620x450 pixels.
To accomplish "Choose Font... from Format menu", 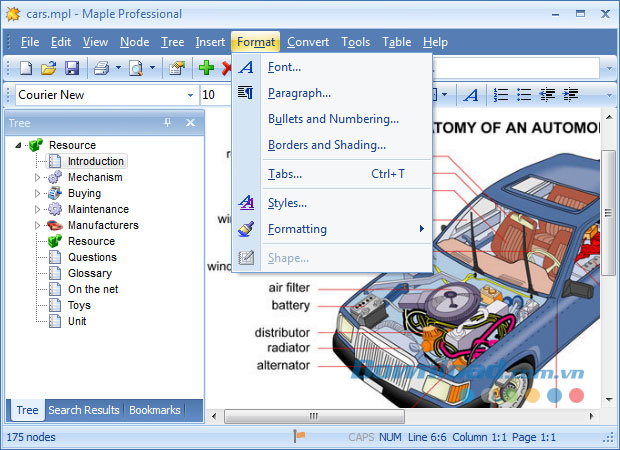I will (x=332, y=67).
